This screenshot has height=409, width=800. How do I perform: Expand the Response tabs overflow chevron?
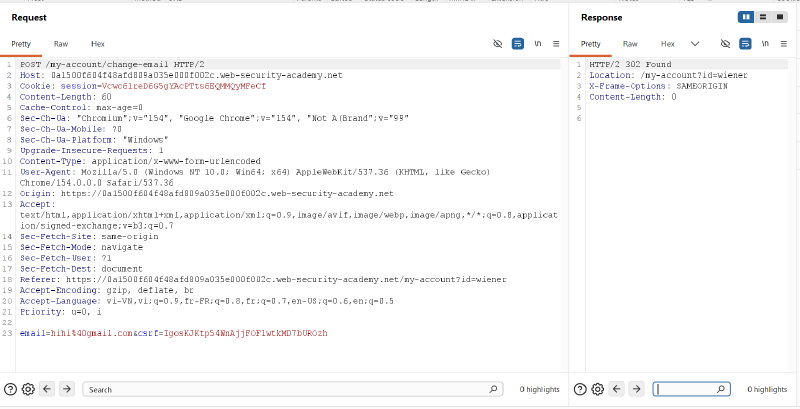(x=695, y=44)
